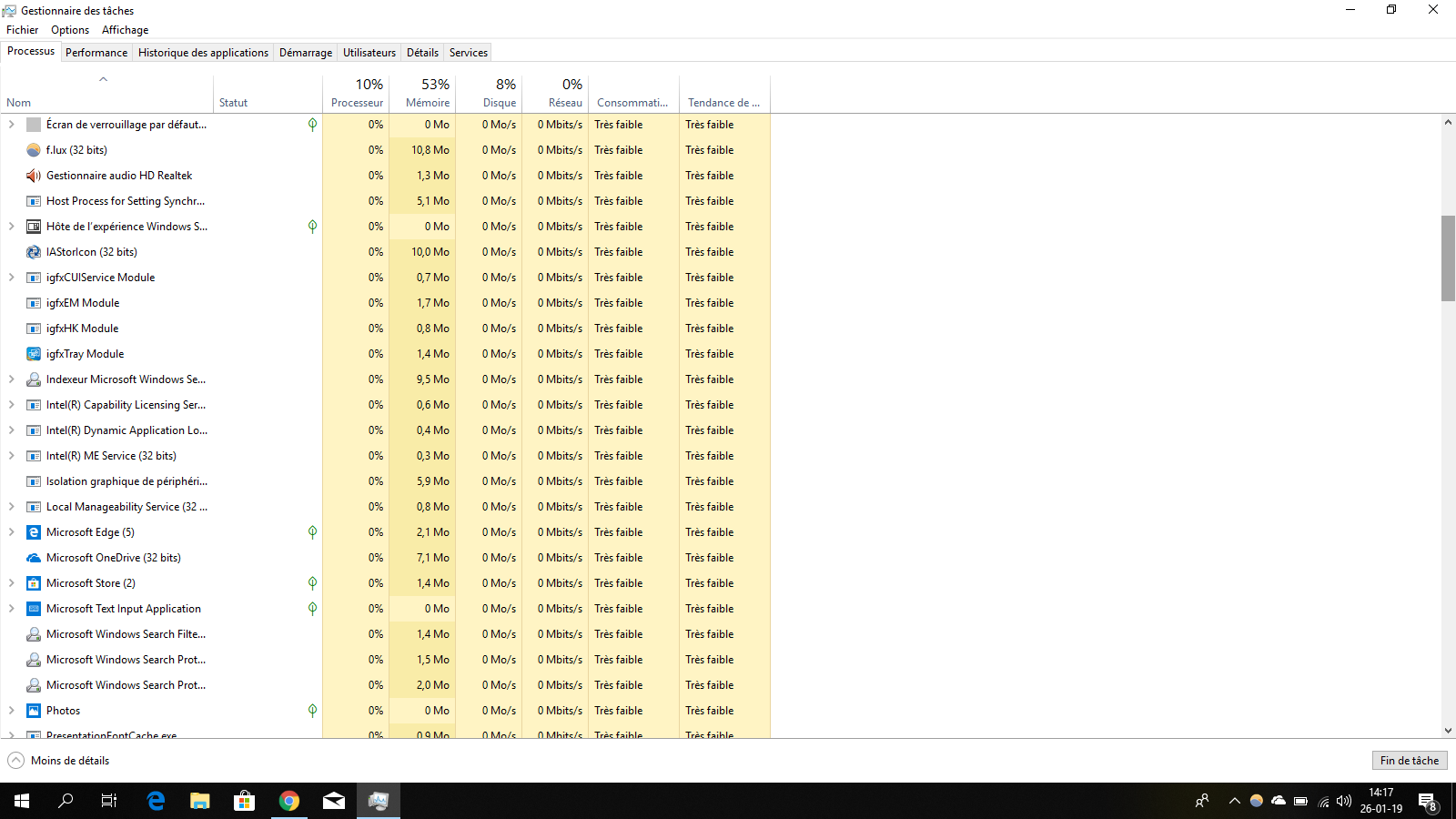1456x819 pixels.
Task: Switch to the Utilisateurs tab
Action: pyautogui.click(x=369, y=53)
